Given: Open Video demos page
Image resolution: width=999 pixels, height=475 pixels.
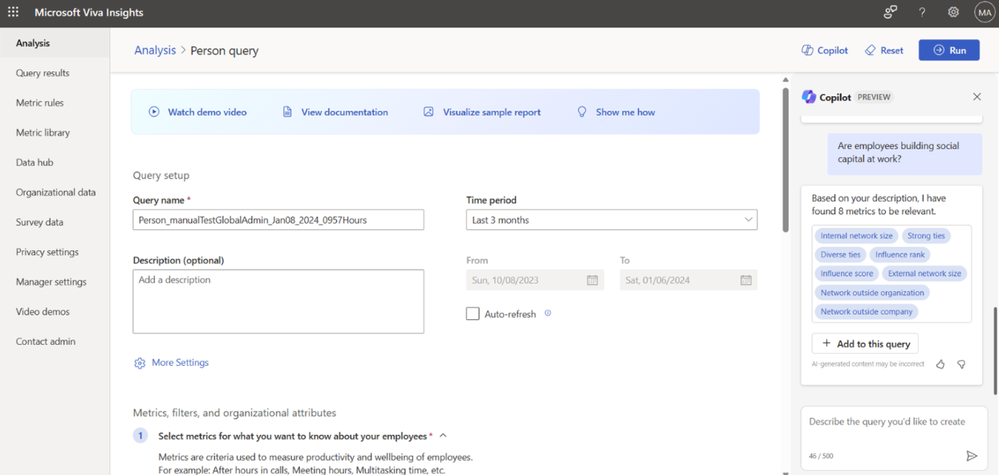Looking at the screenshot, I should [43, 312].
